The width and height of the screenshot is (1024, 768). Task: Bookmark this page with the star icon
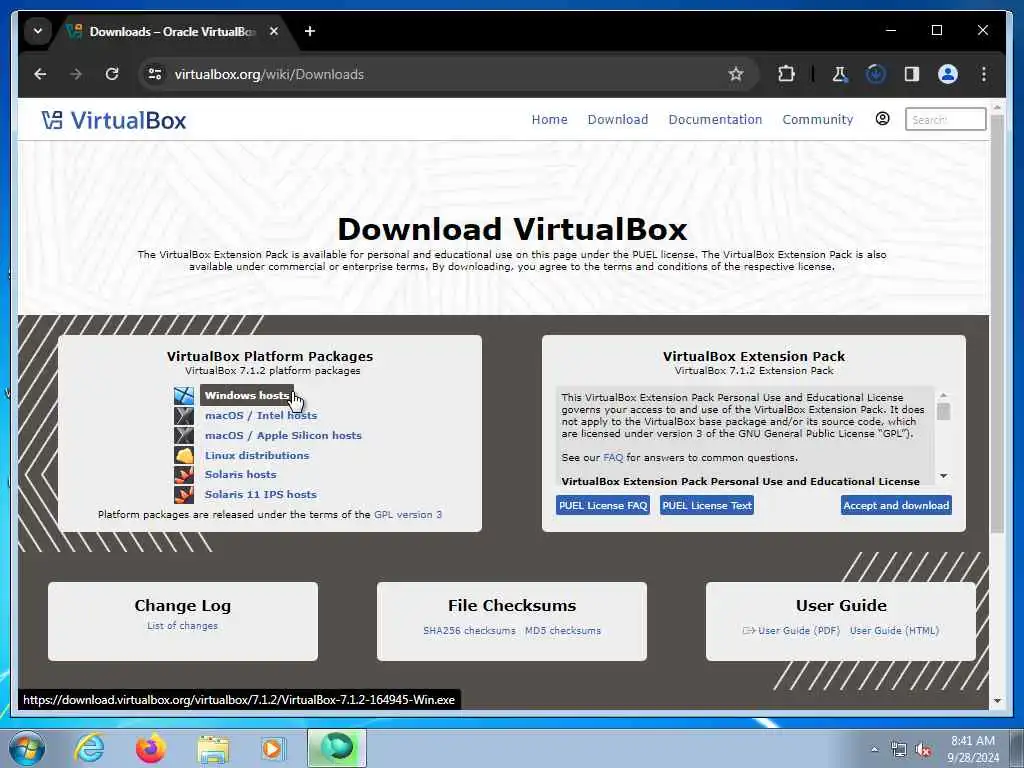(736, 74)
